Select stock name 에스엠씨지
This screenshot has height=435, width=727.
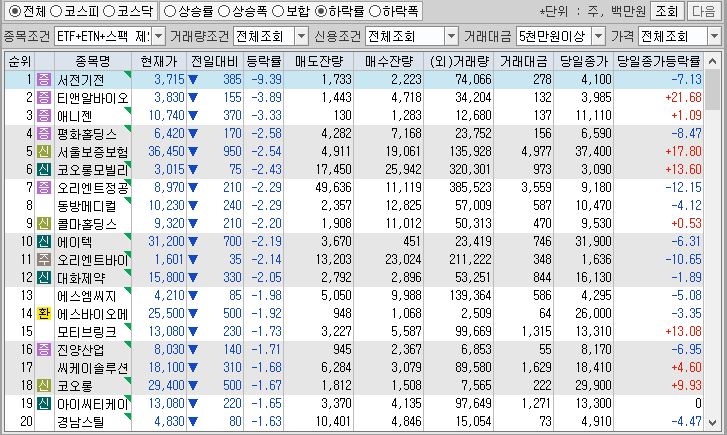tap(87, 295)
